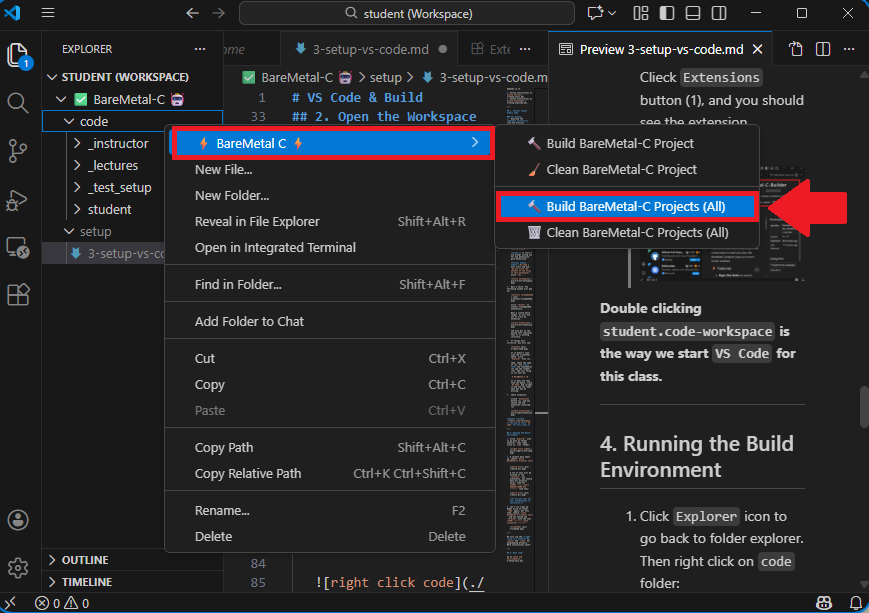Open the Source Control view
Image resolution: width=869 pixels, height=613 pixels.
click(x=18, y=151)
